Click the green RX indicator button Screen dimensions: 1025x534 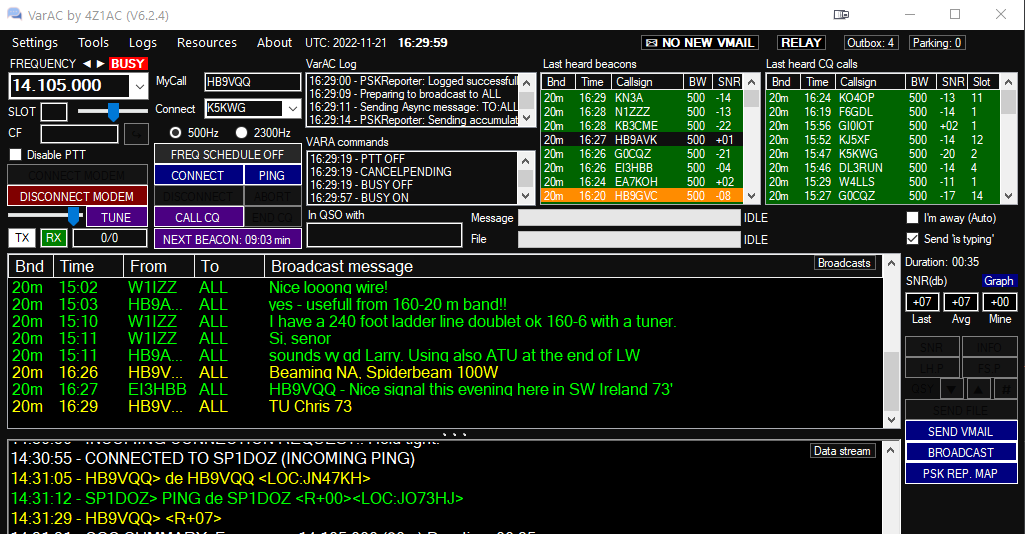[54, 238]
